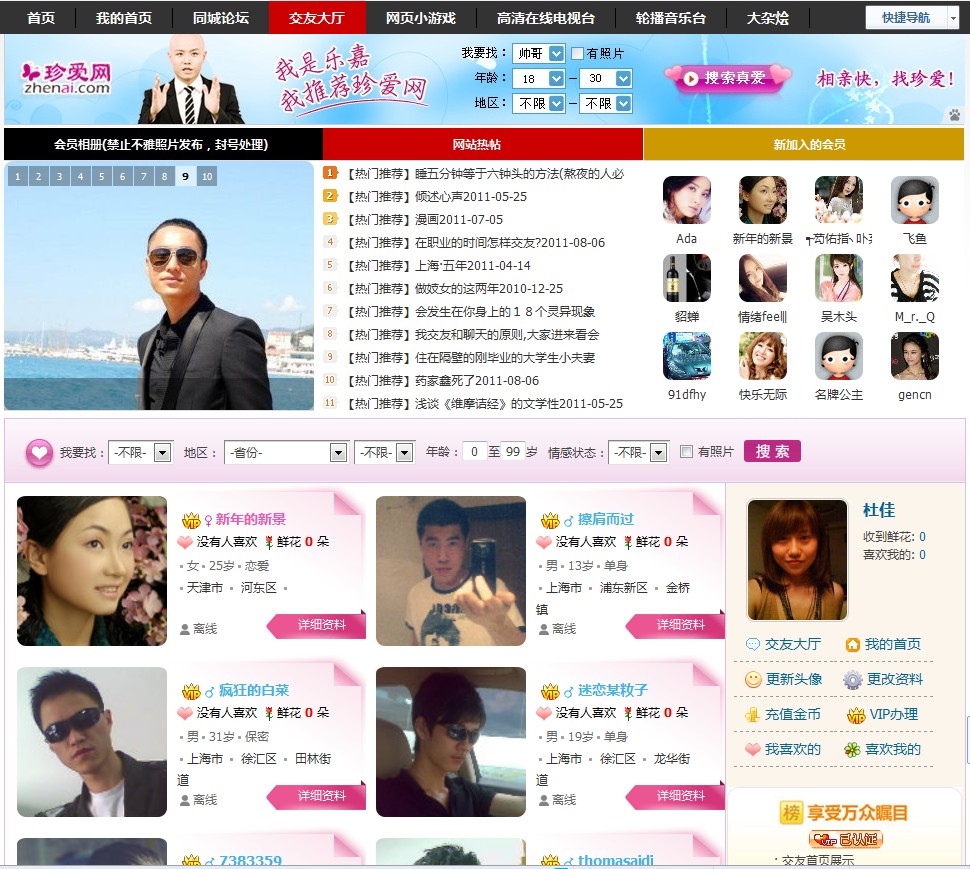Image resolution: width=970 pixels, height=869 pixels.
Task: Click the maximum age field showing 99
Action: 513,452
